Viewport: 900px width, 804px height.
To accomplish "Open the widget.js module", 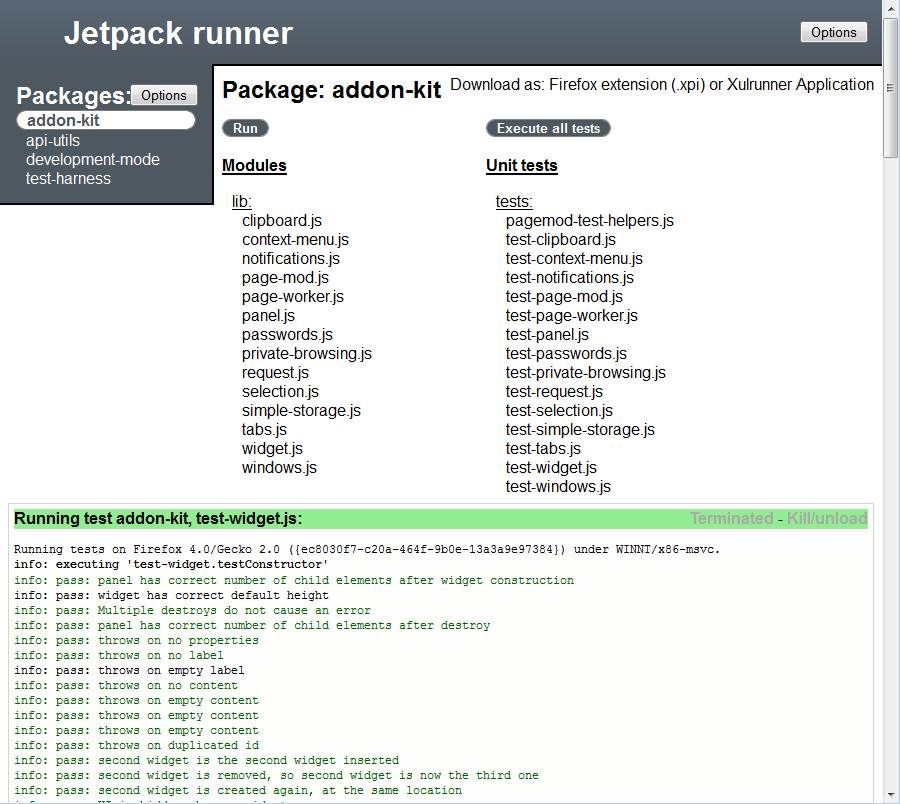I will coord(273,448).
